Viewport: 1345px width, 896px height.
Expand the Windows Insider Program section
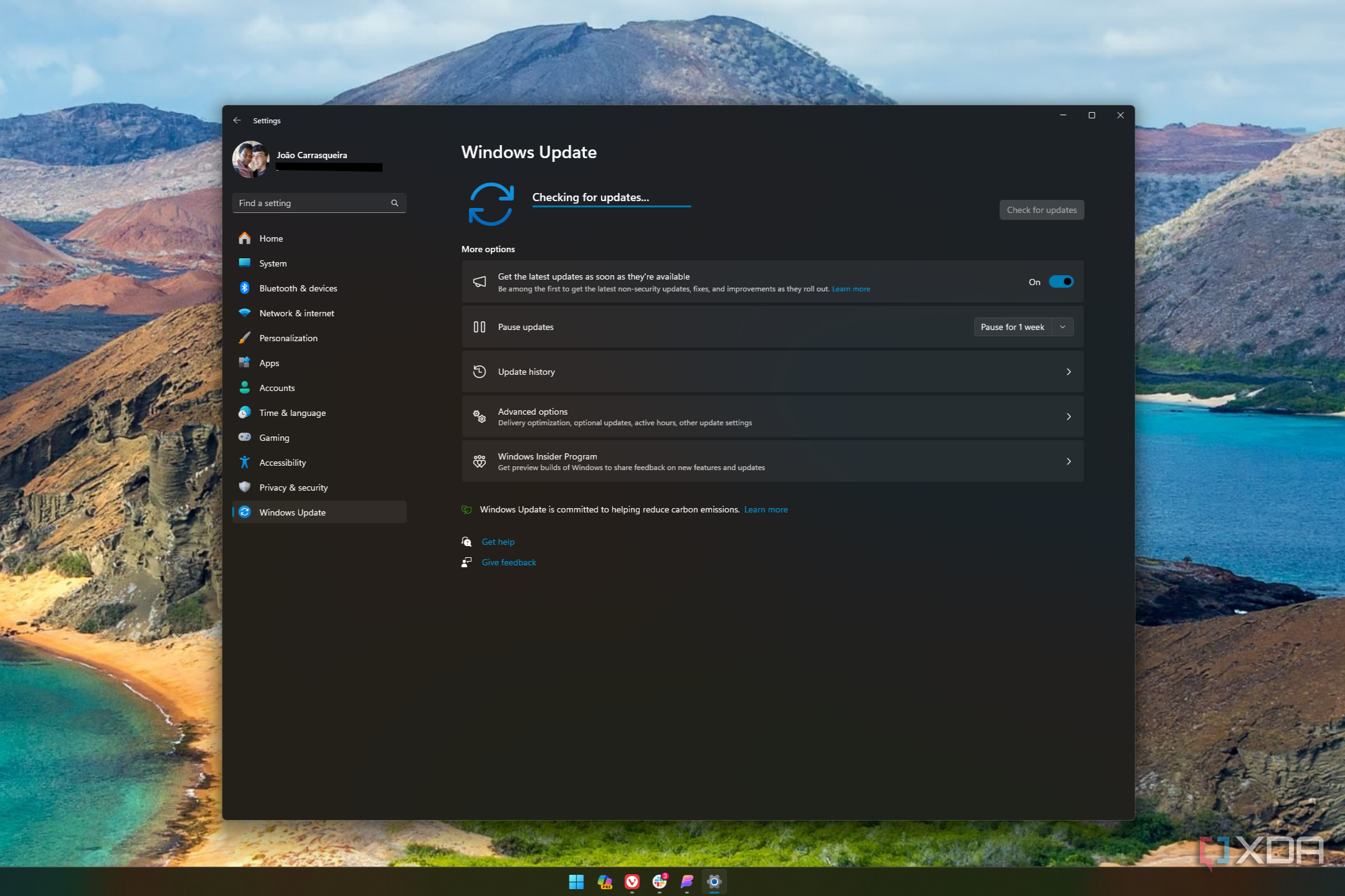pos(772,461)
